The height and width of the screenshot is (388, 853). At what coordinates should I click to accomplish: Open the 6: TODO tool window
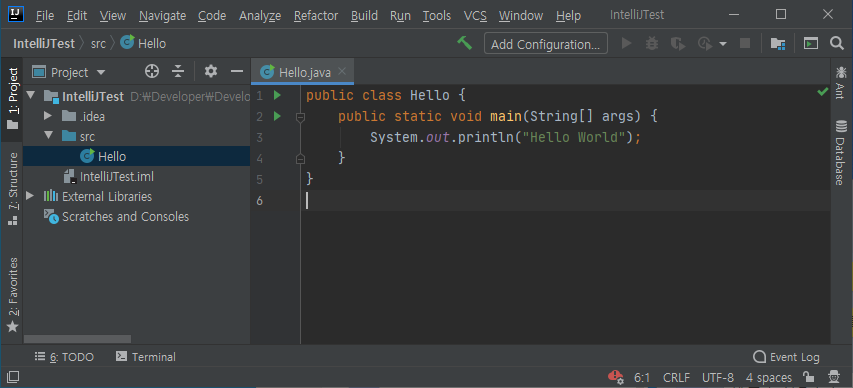[x=64, y=357]
